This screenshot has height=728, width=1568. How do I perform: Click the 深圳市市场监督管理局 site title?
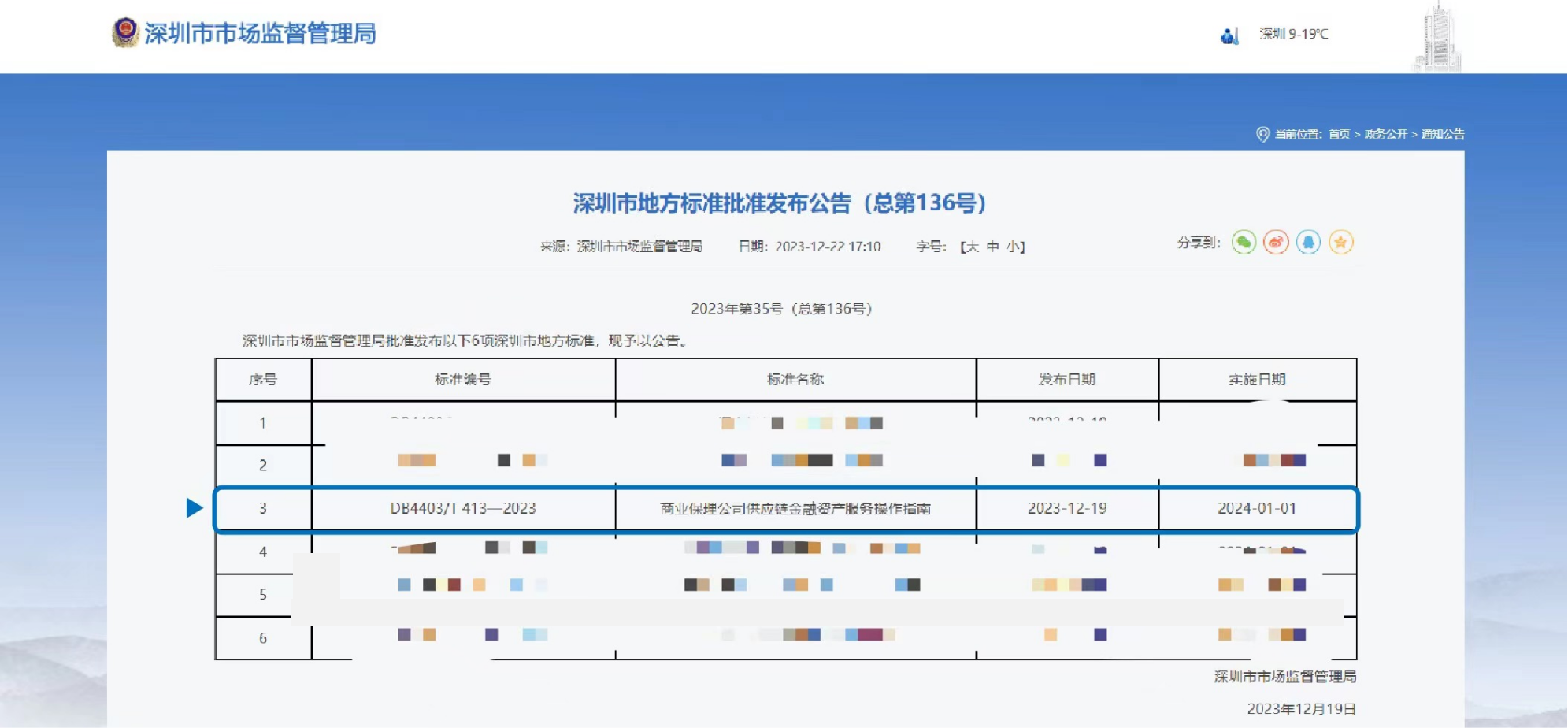[260, 33]
